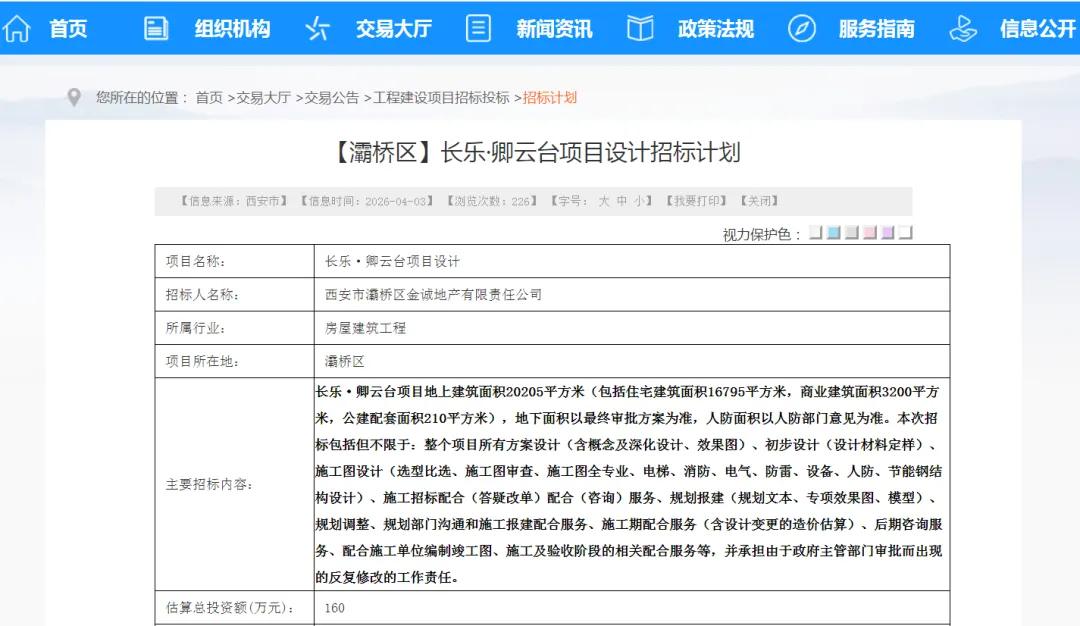Click label 估算总投资额(万元)：
Image resolution: width=1080 pixels, height=626 pixels.
[231, 608]
